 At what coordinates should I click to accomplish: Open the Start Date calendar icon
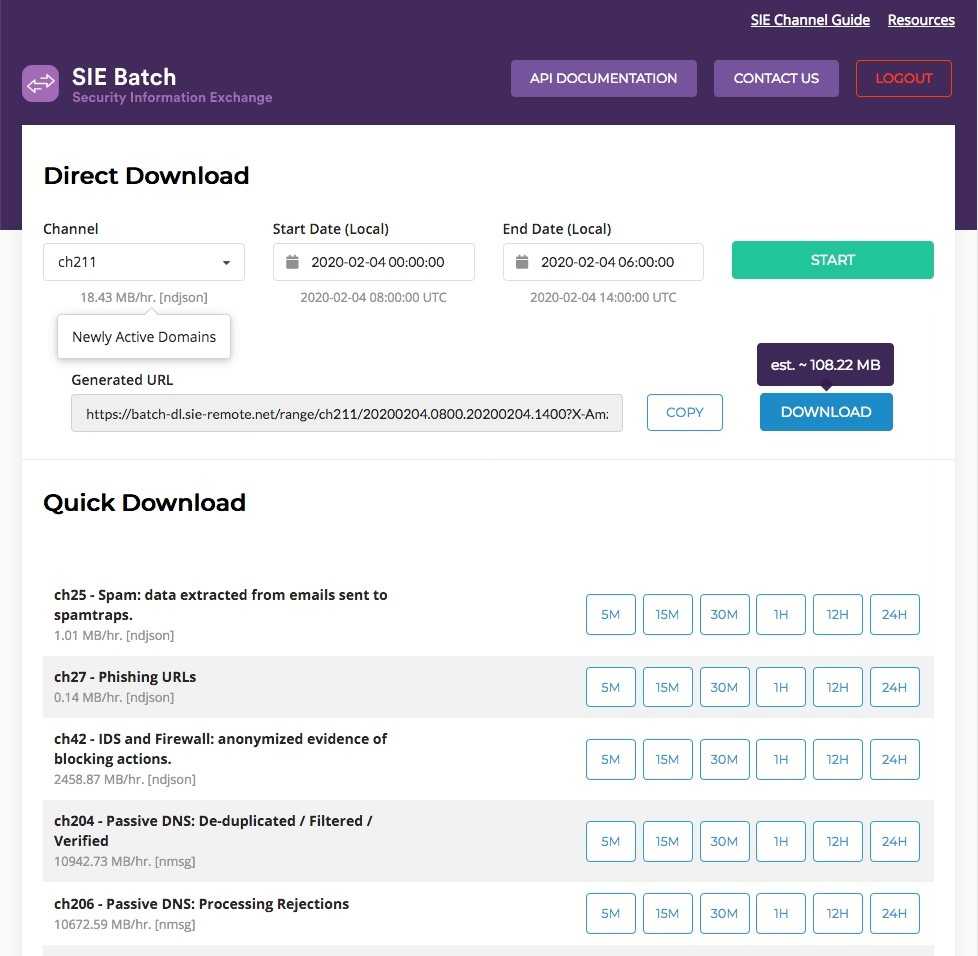pyautogui.click(x=292, y=261)
